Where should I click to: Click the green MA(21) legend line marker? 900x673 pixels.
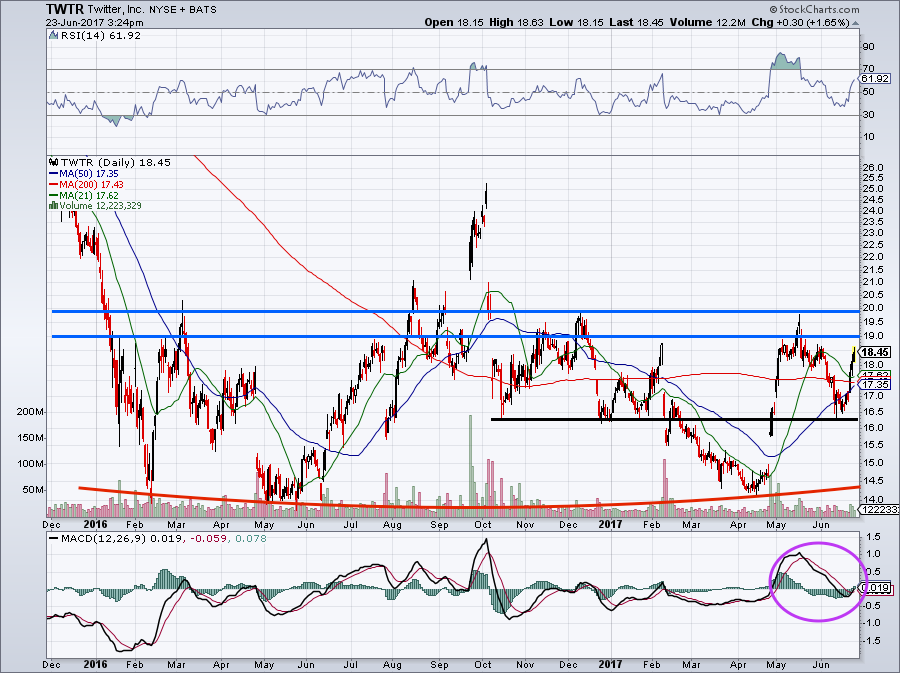53,196
